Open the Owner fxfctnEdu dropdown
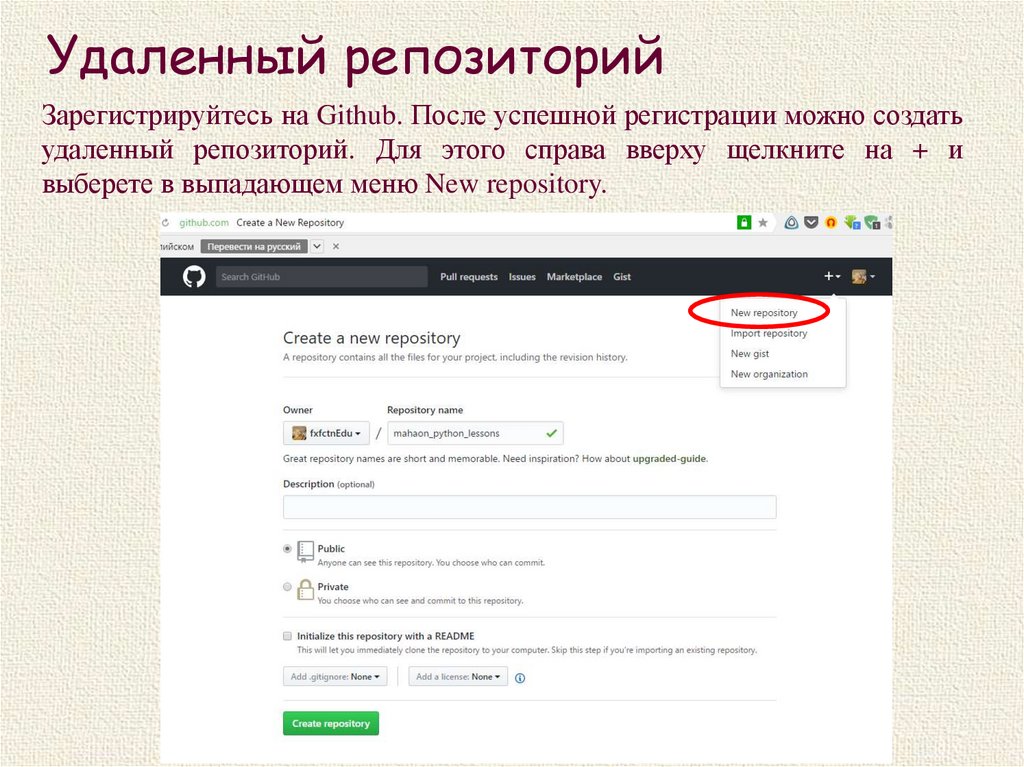This screenshot has height=767, width=1024. 327,433
